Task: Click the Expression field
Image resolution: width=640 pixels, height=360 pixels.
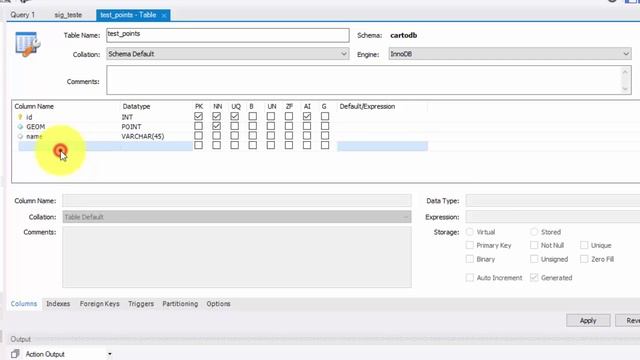Action: point(553,217)
